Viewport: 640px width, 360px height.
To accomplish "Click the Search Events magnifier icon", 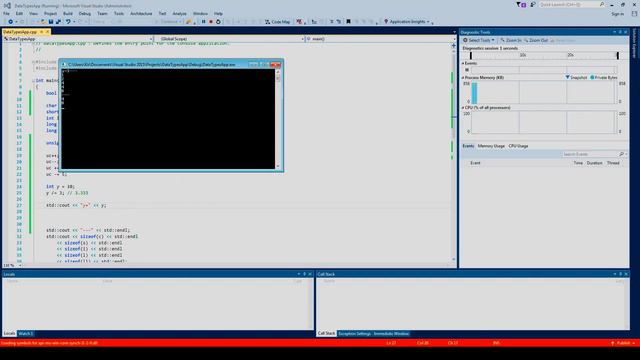I will [x=621, y=154].
